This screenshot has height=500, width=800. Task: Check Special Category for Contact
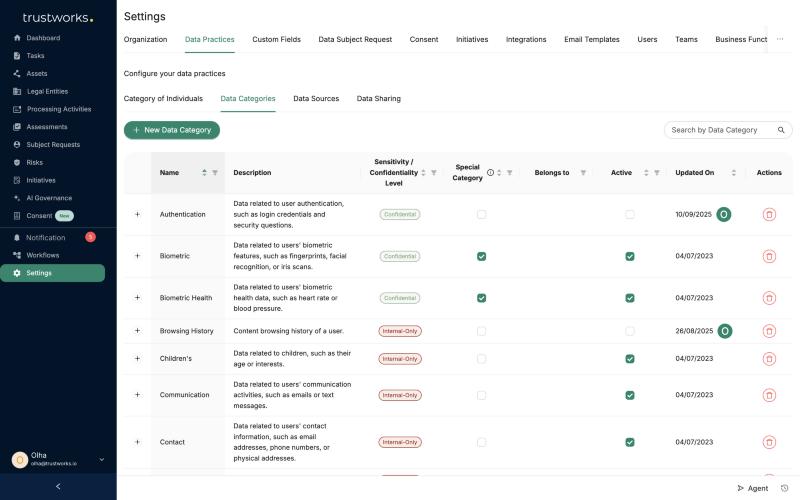click(x=481, y=442)
